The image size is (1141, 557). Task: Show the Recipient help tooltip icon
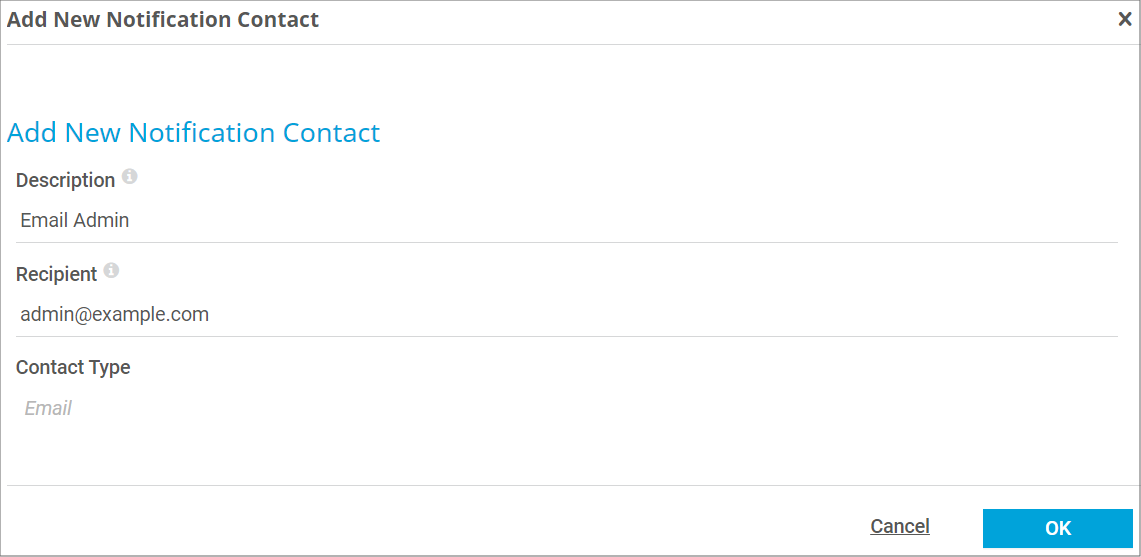tap(111, 271)
